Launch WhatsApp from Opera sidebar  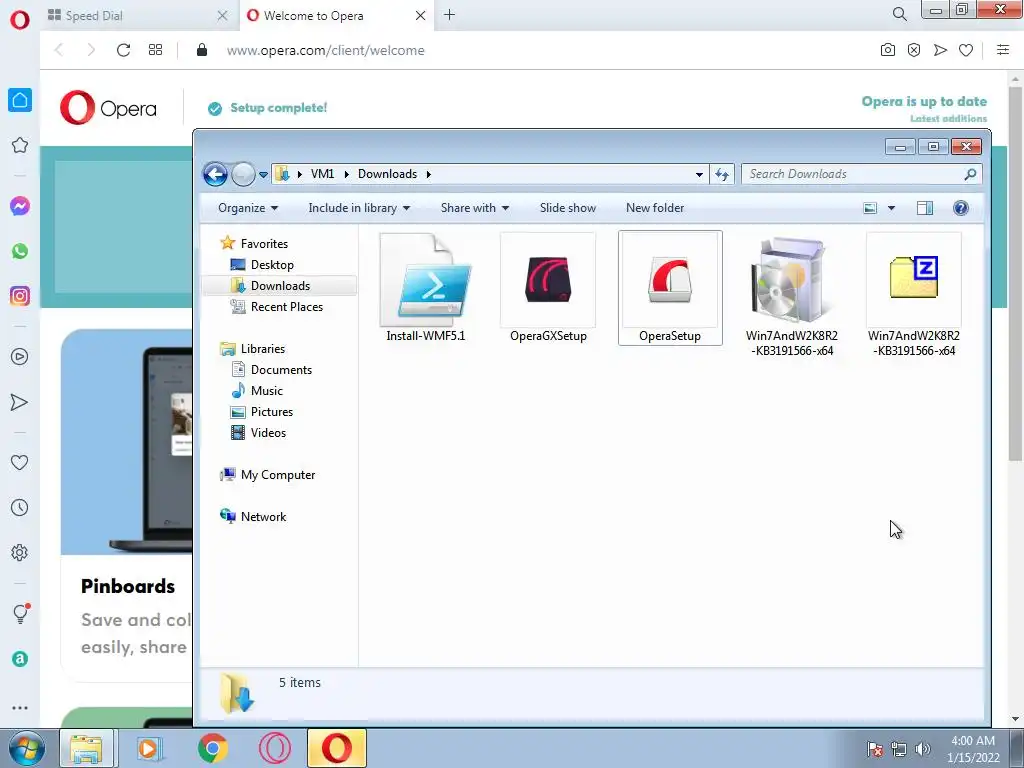click(20, 251)
